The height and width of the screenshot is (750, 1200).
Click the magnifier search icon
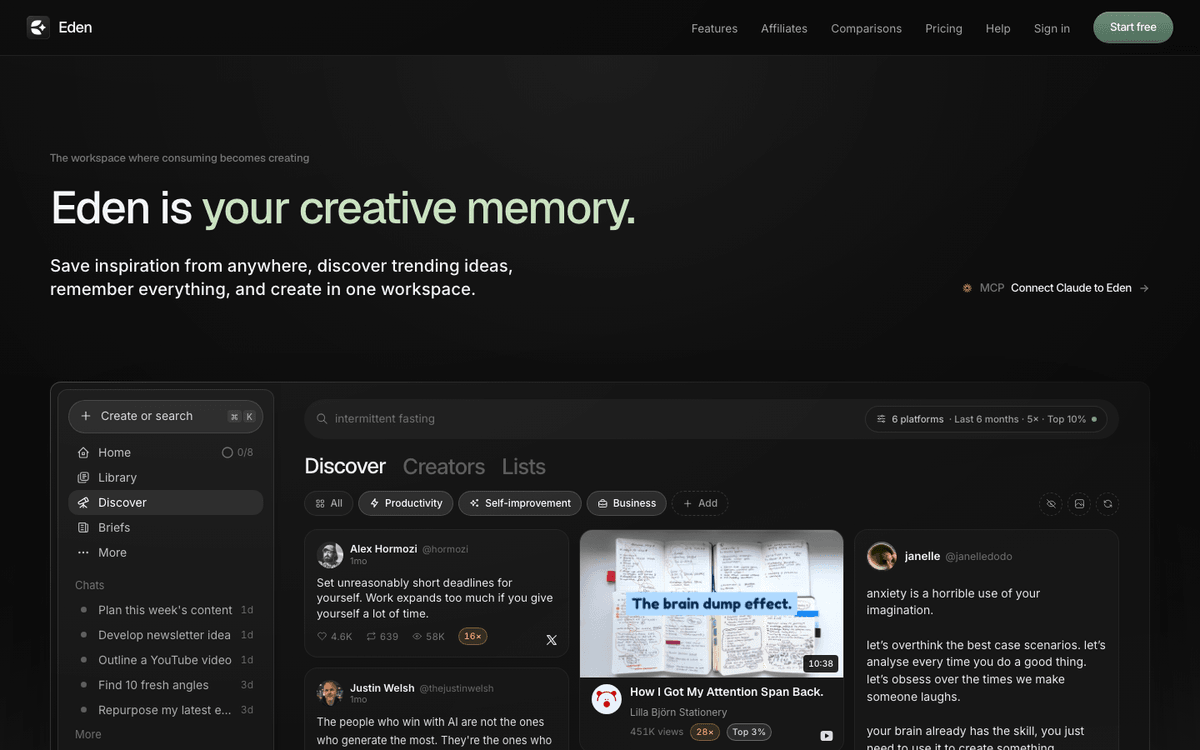coord(322,419)
